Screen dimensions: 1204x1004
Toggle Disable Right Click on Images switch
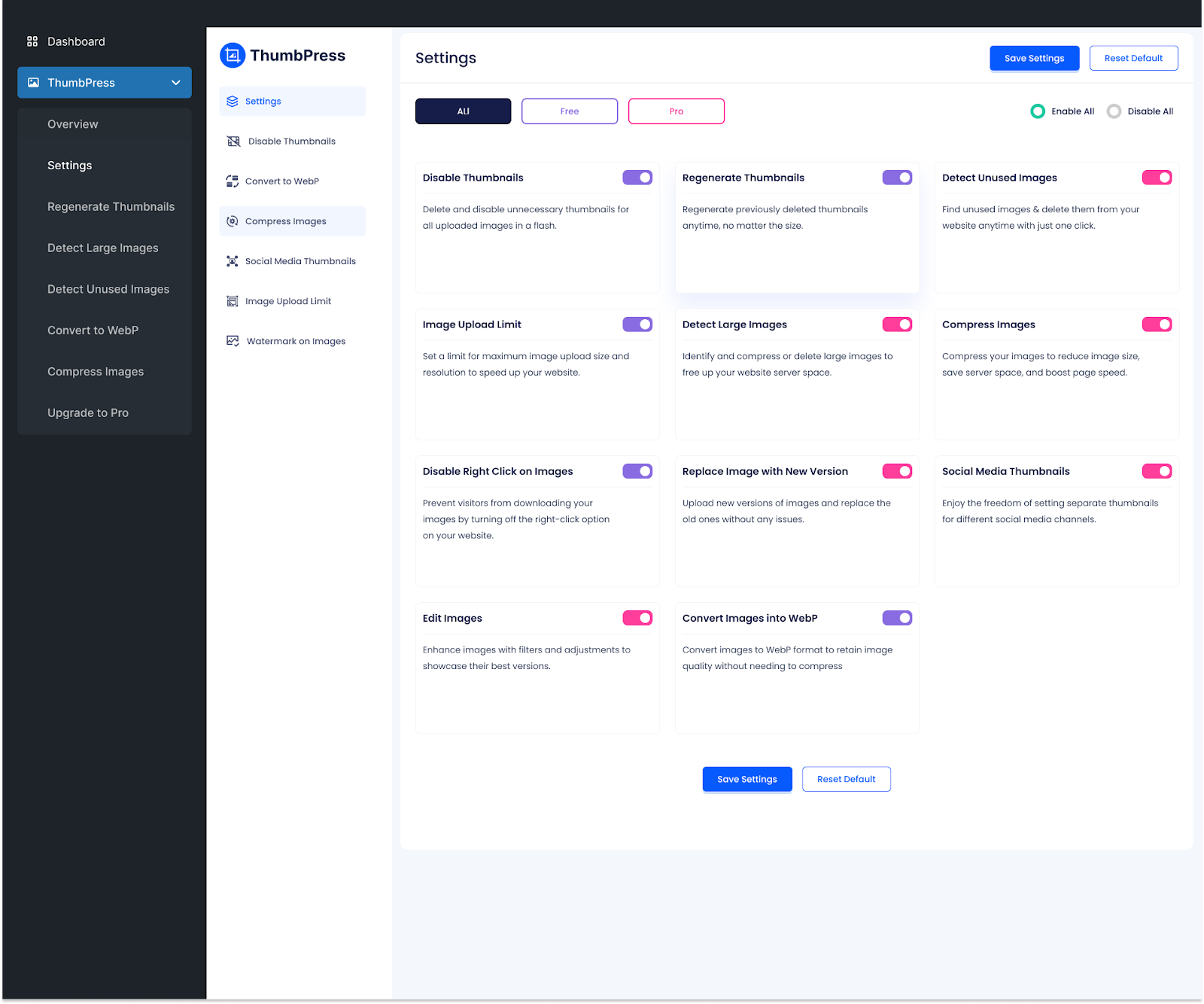point(637,471)
